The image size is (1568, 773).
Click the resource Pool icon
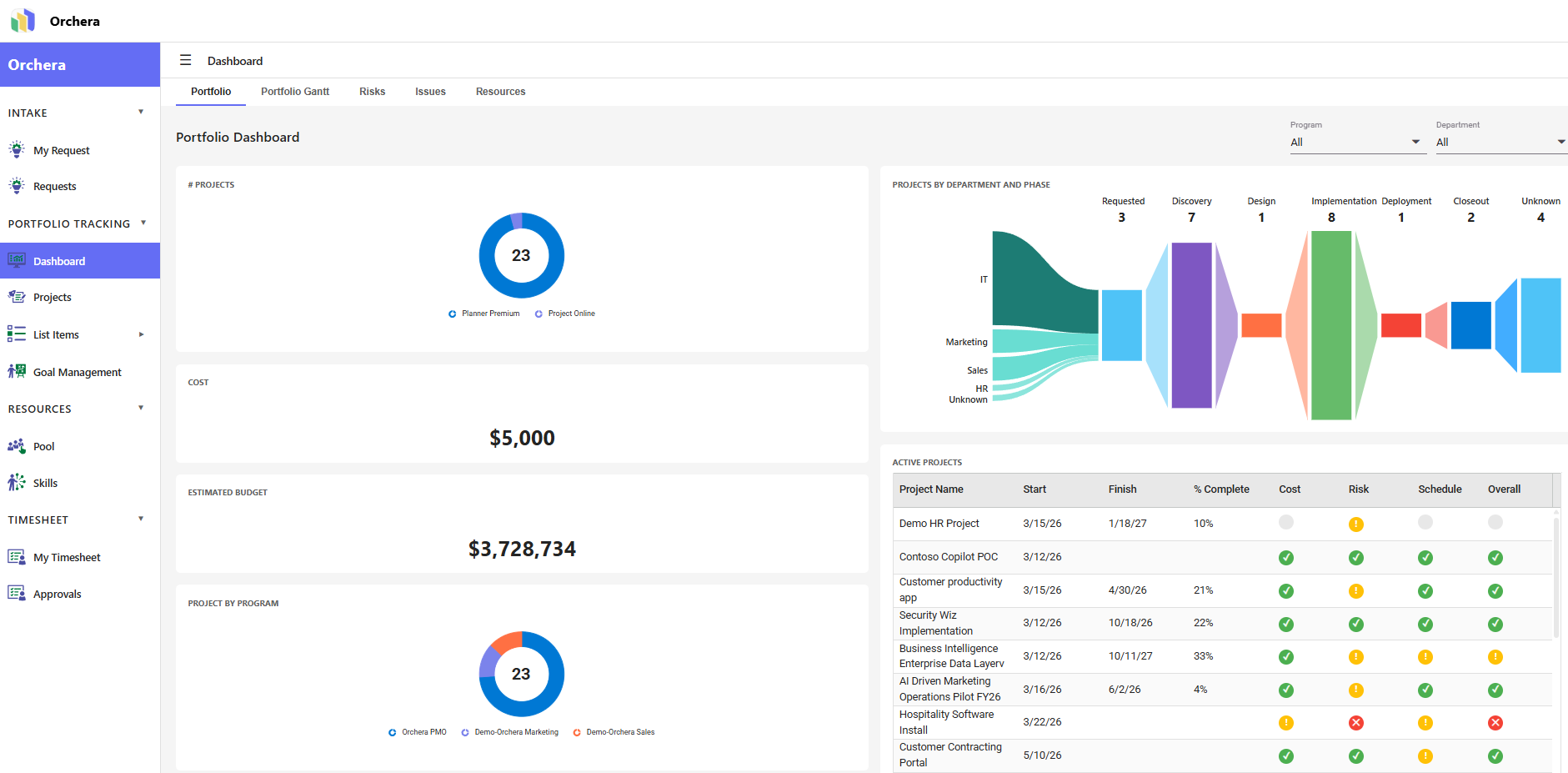coord(17,445)
